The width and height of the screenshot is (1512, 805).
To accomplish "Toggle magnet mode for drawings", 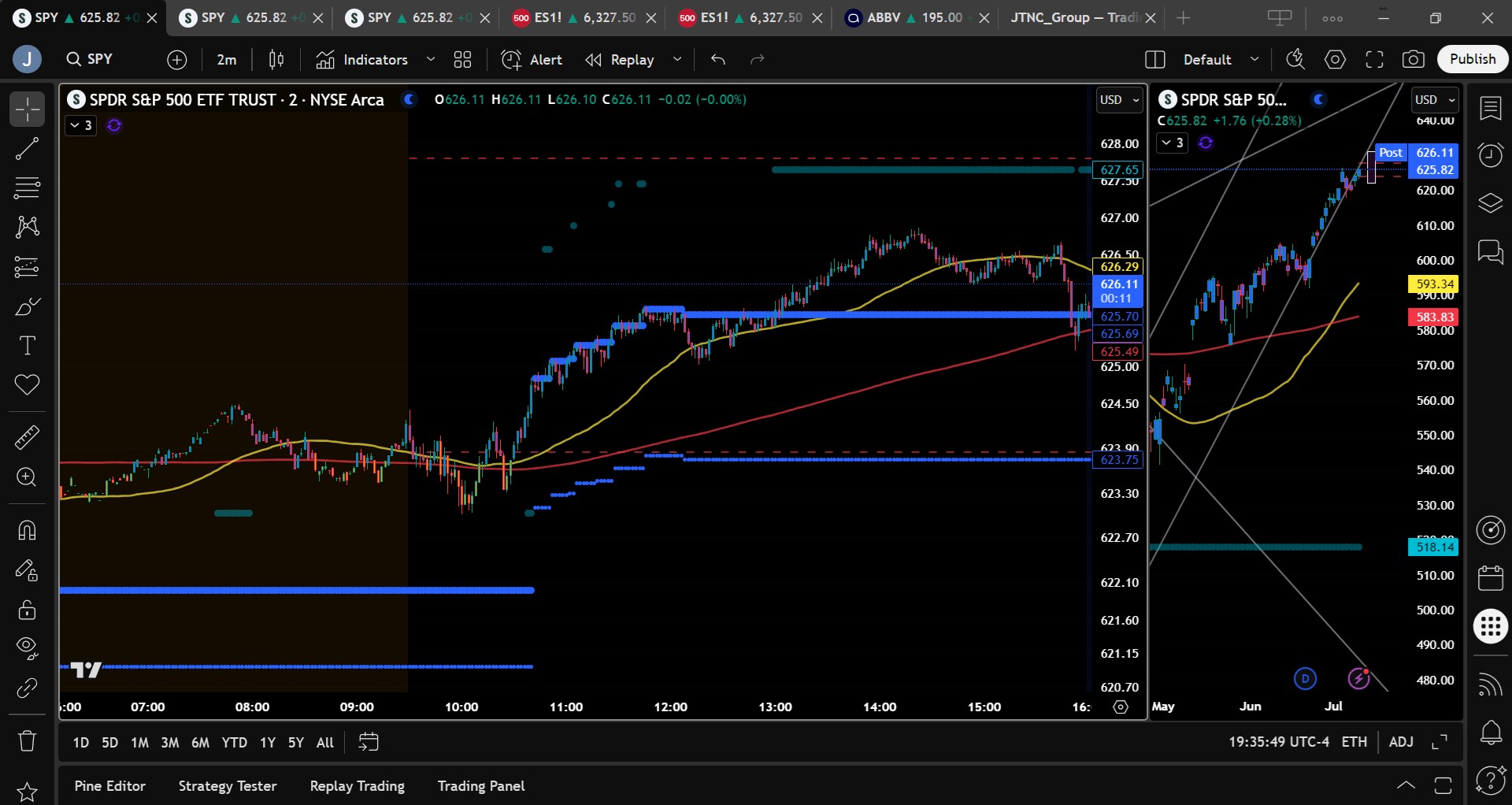I will 27,530.
